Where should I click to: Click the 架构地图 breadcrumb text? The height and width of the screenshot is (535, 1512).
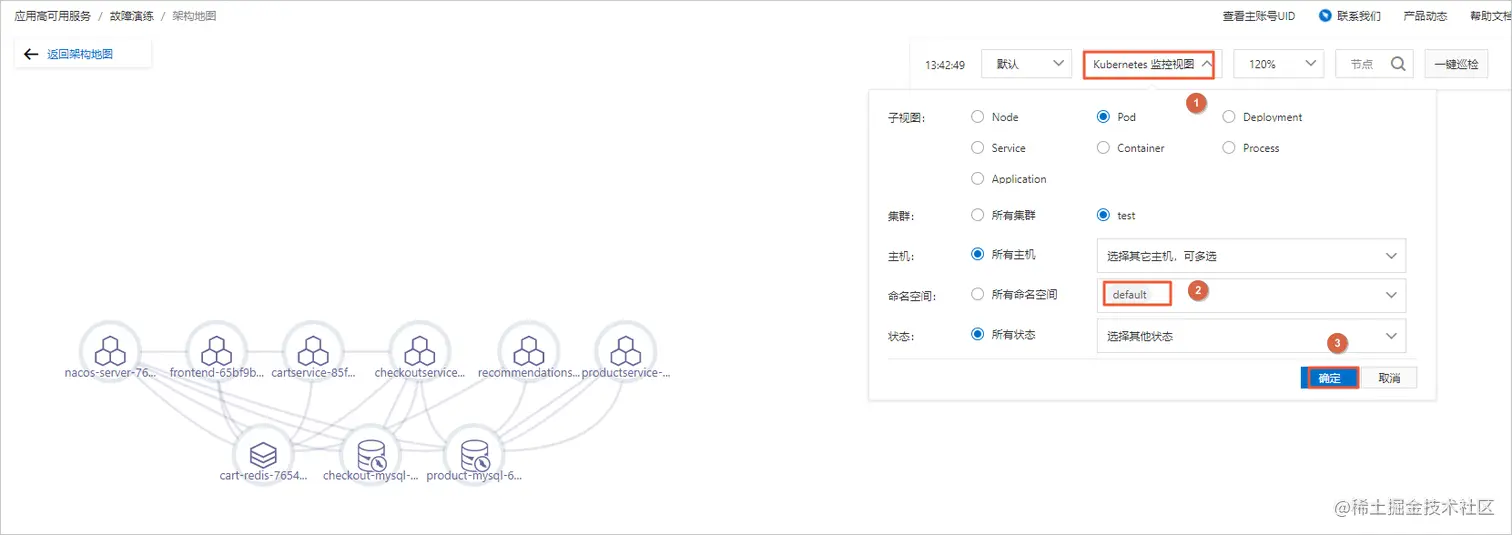coord(194,16)
